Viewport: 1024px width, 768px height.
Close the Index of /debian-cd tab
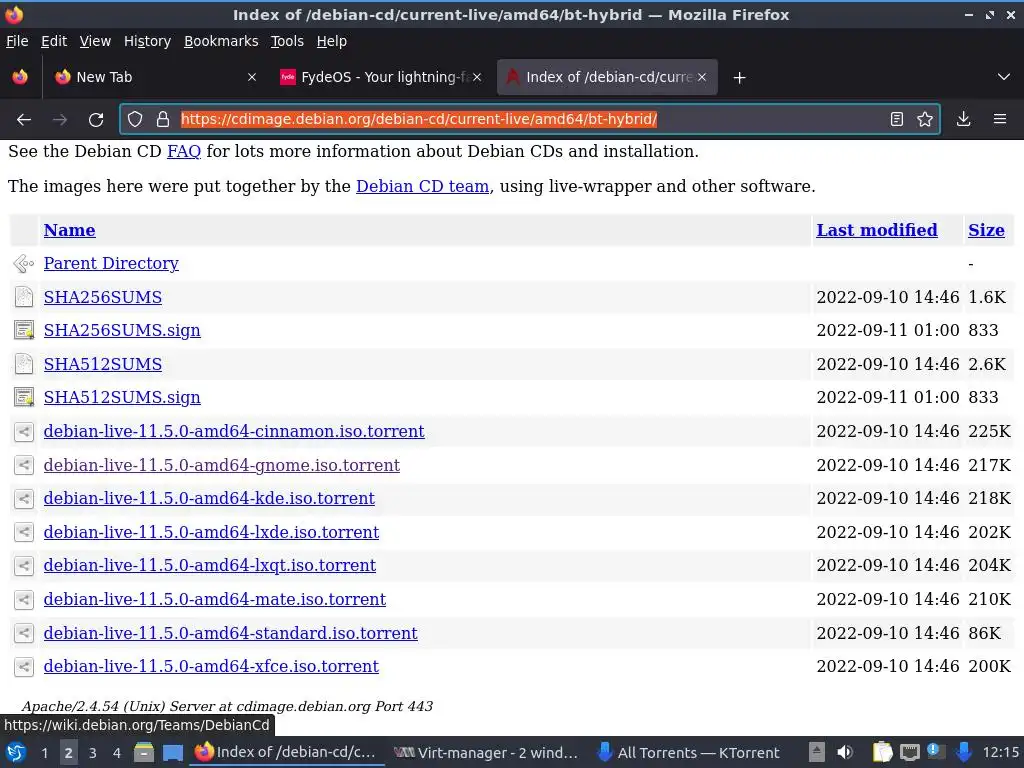[702, 77]
